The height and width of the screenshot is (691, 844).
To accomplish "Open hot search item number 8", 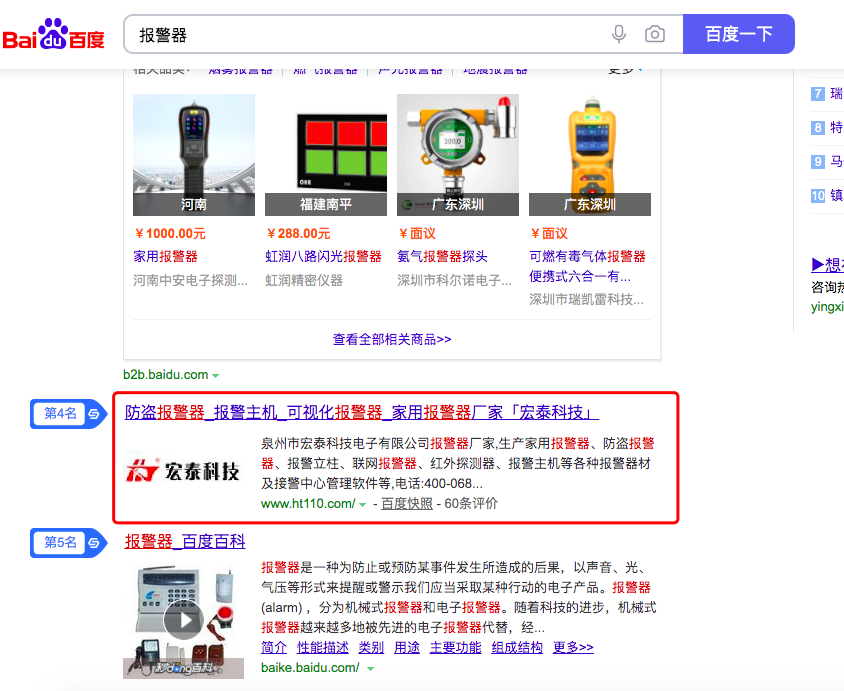I will click(x=827, y=128).
